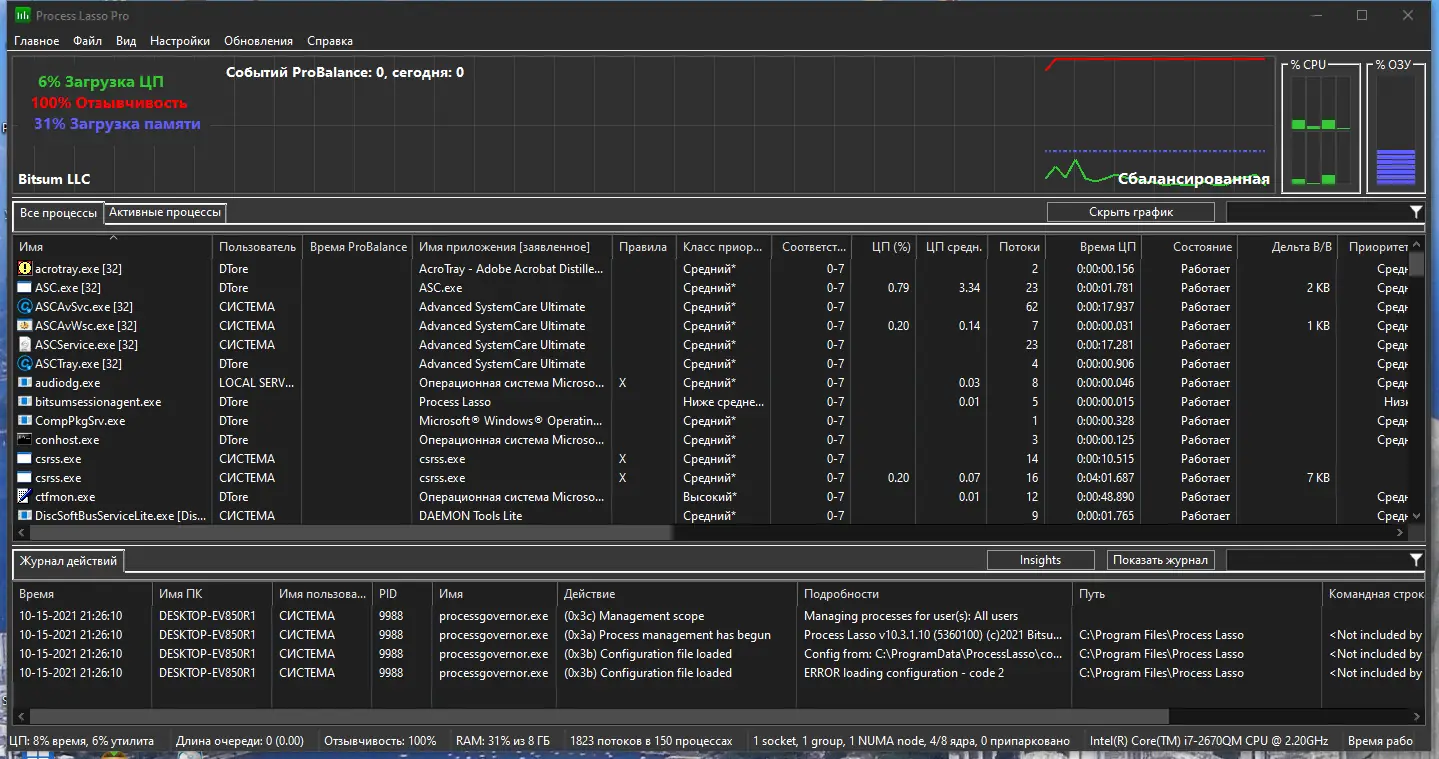Click the ASCService.exe process icon

(x=25, y=345)
